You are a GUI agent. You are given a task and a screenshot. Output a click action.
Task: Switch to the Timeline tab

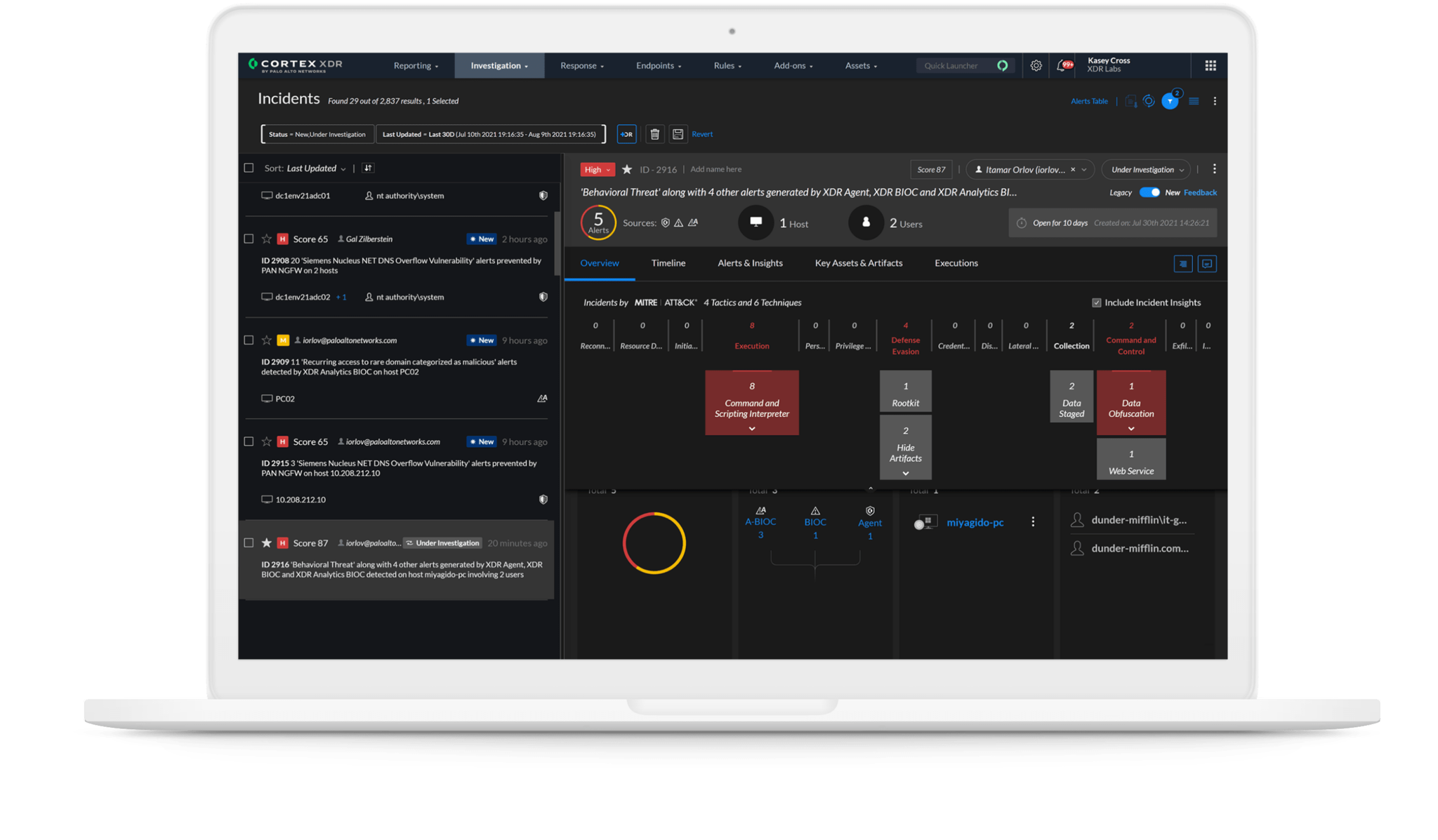(x=668, y=263)
